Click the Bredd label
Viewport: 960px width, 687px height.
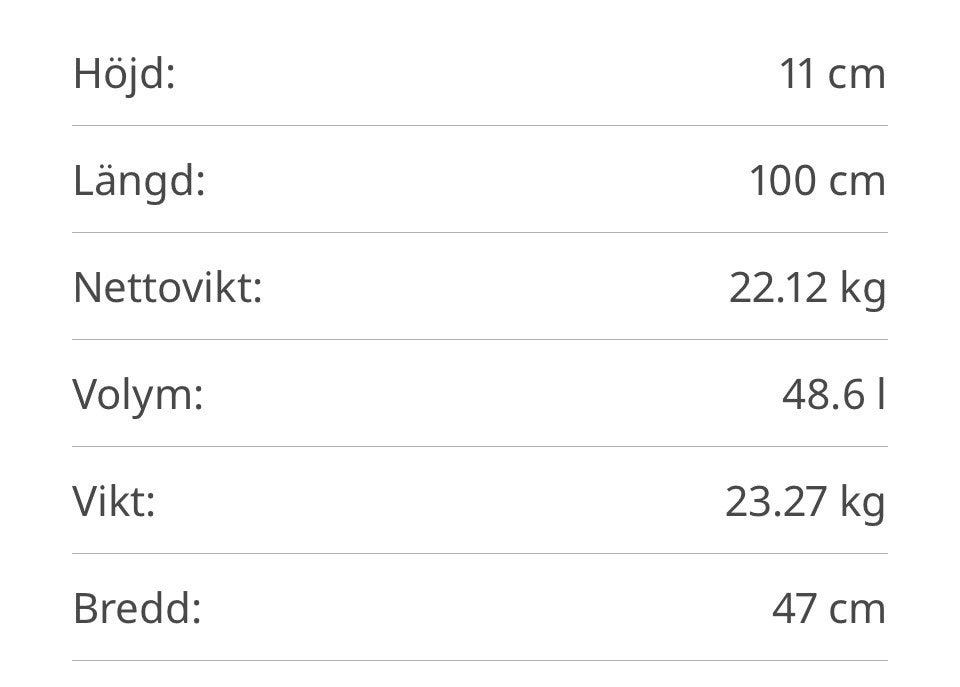point(137,609)
